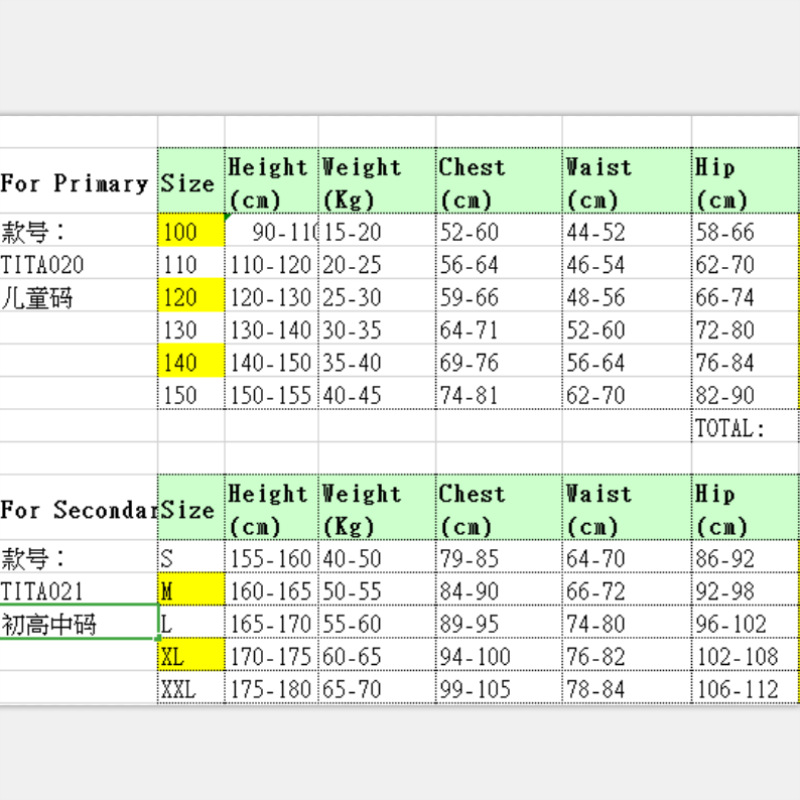Select the Hip (cm) header in Secondary table
Screen dimensions: 800x800
tap(744, 509)
